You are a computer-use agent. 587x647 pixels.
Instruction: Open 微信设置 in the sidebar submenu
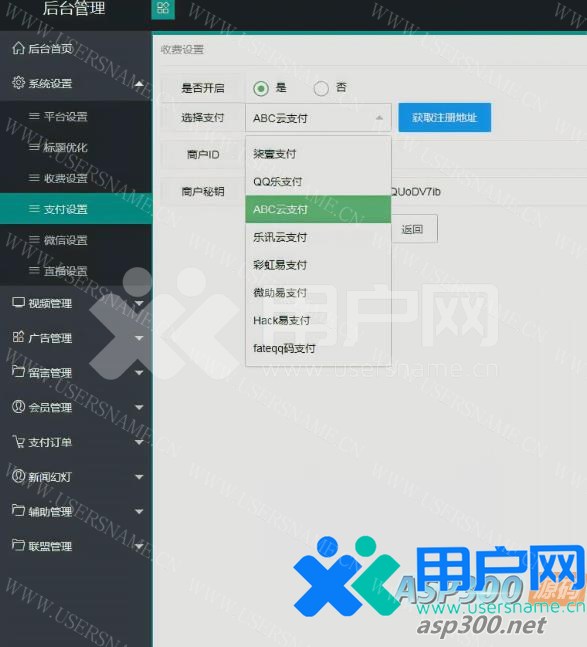65,240
